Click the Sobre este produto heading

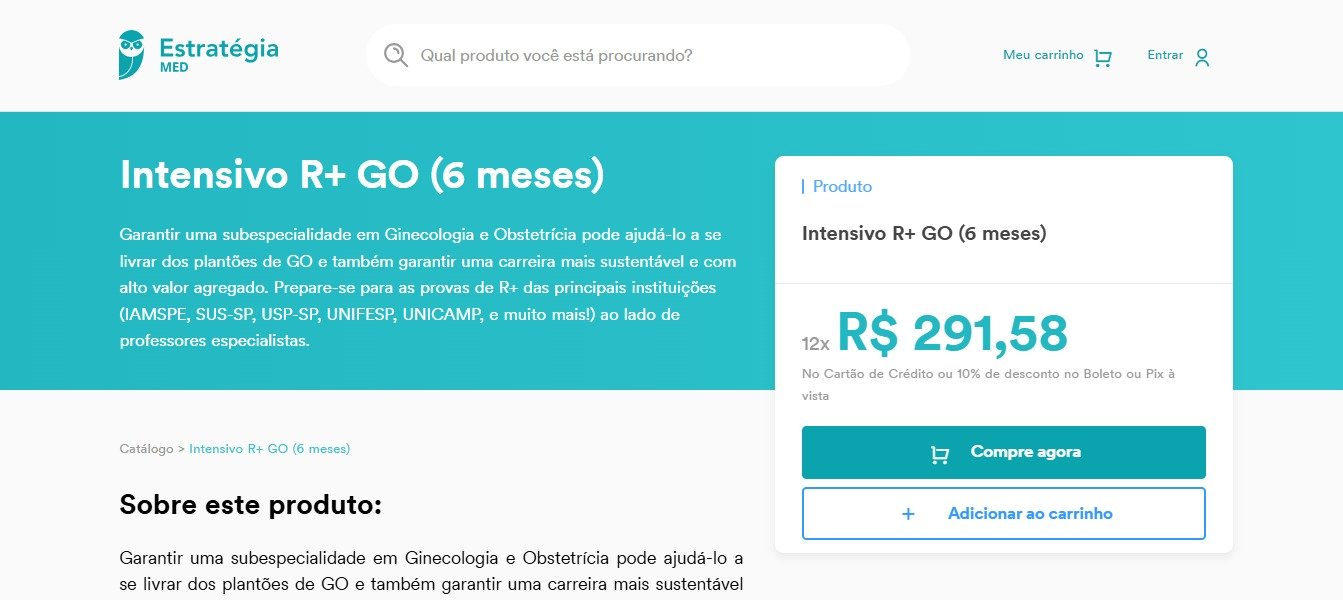coord(250,505)
